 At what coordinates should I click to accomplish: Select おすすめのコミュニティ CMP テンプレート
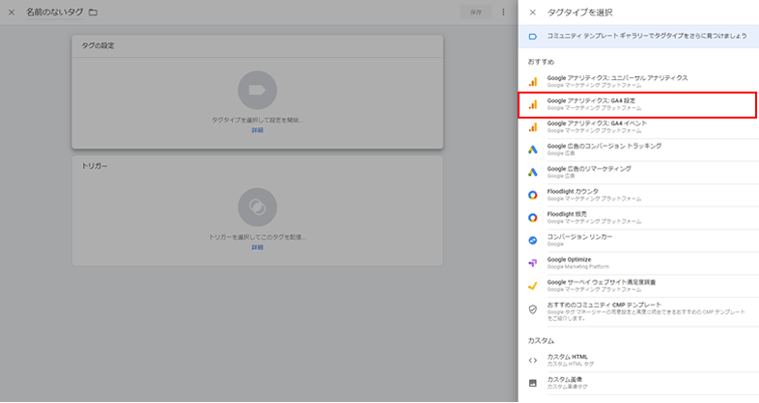[x=638, y=312]
